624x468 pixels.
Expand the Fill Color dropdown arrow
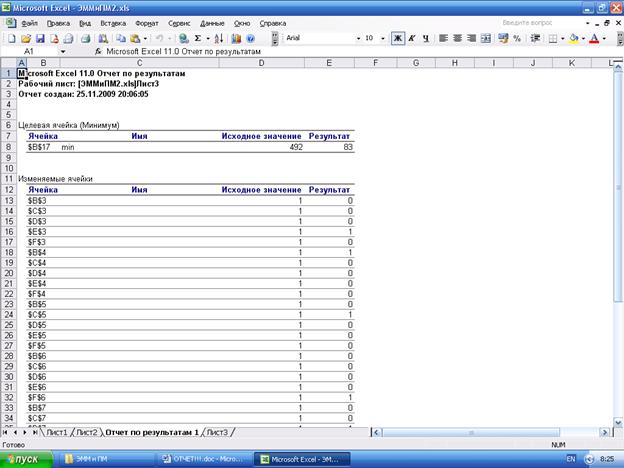click(583, 38)
